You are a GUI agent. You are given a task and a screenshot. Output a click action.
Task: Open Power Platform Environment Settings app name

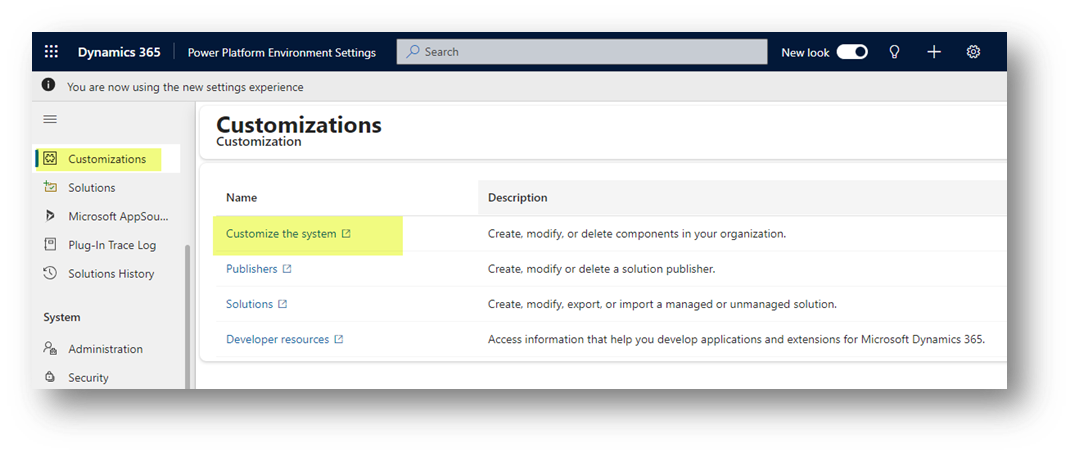click(x=282, y=53)
